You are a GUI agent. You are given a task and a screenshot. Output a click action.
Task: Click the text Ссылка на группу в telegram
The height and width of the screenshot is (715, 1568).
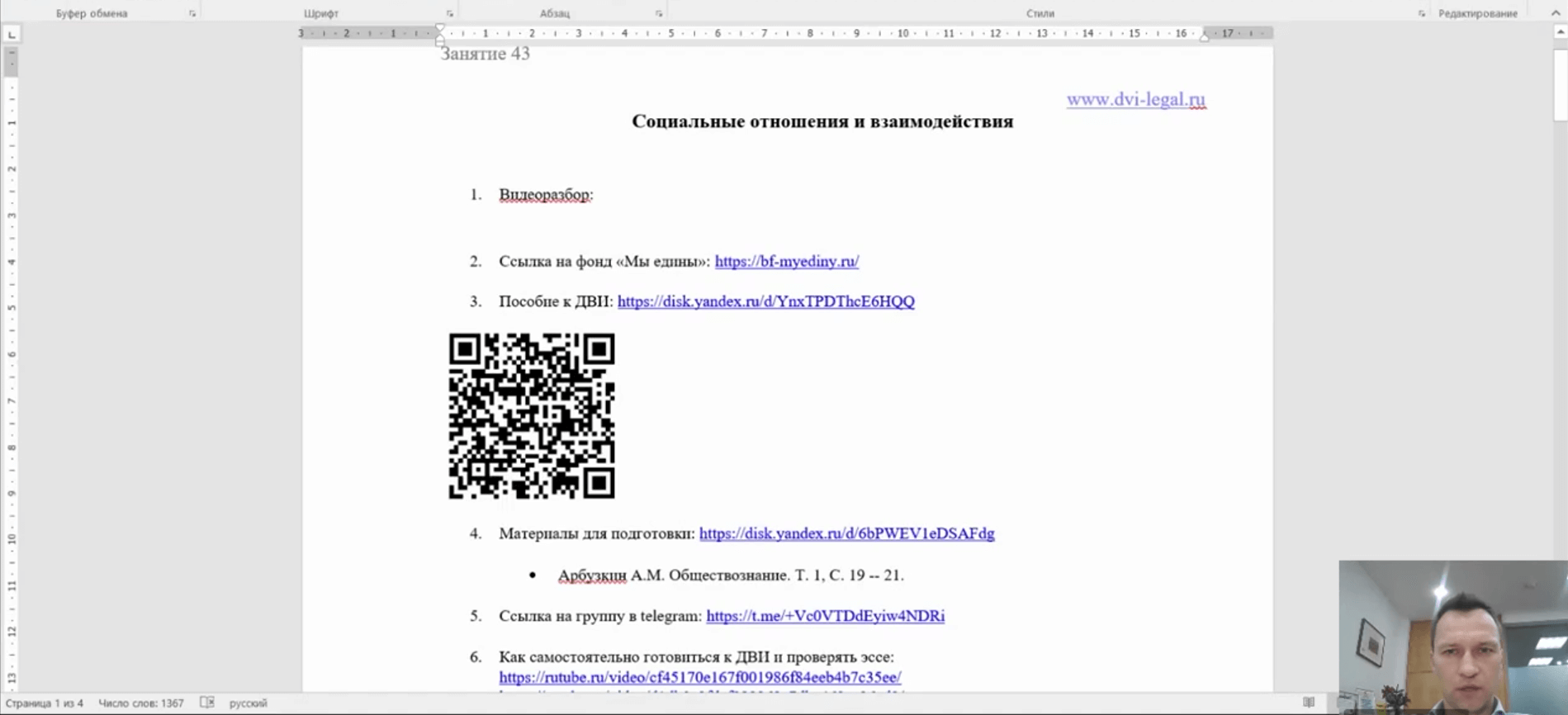click(x=600, y=616)
